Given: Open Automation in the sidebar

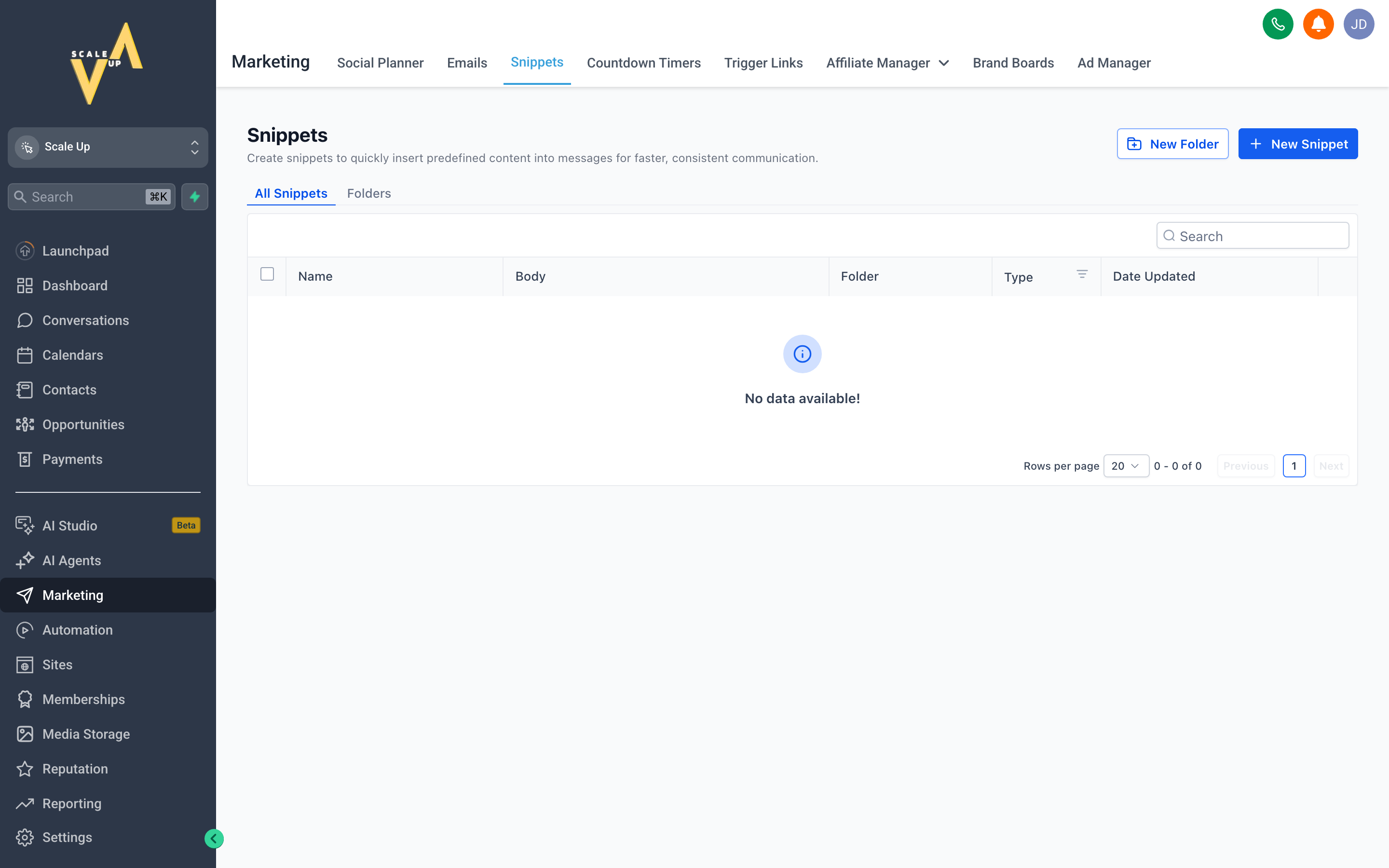Looking at the screenshot, I should pos(108,630).
